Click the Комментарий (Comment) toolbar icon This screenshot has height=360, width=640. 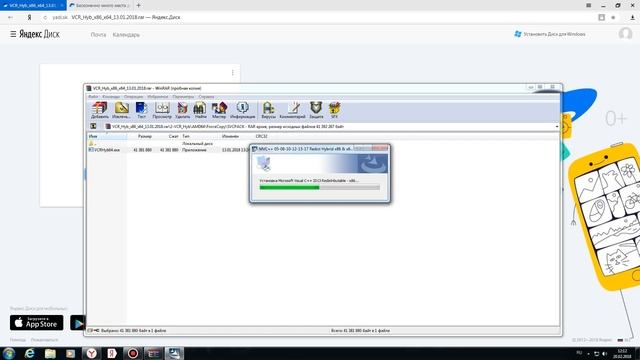(x=292, y=110)
